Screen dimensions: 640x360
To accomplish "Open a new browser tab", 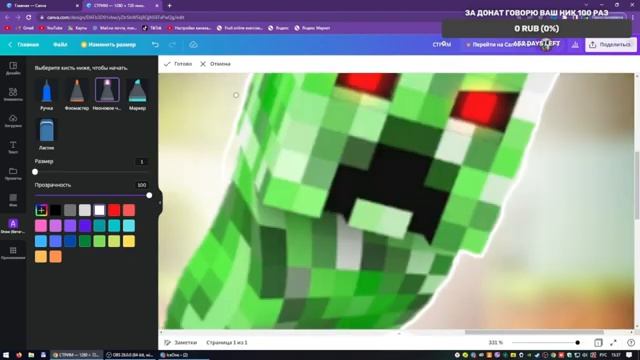I will (x=169, y=6).
